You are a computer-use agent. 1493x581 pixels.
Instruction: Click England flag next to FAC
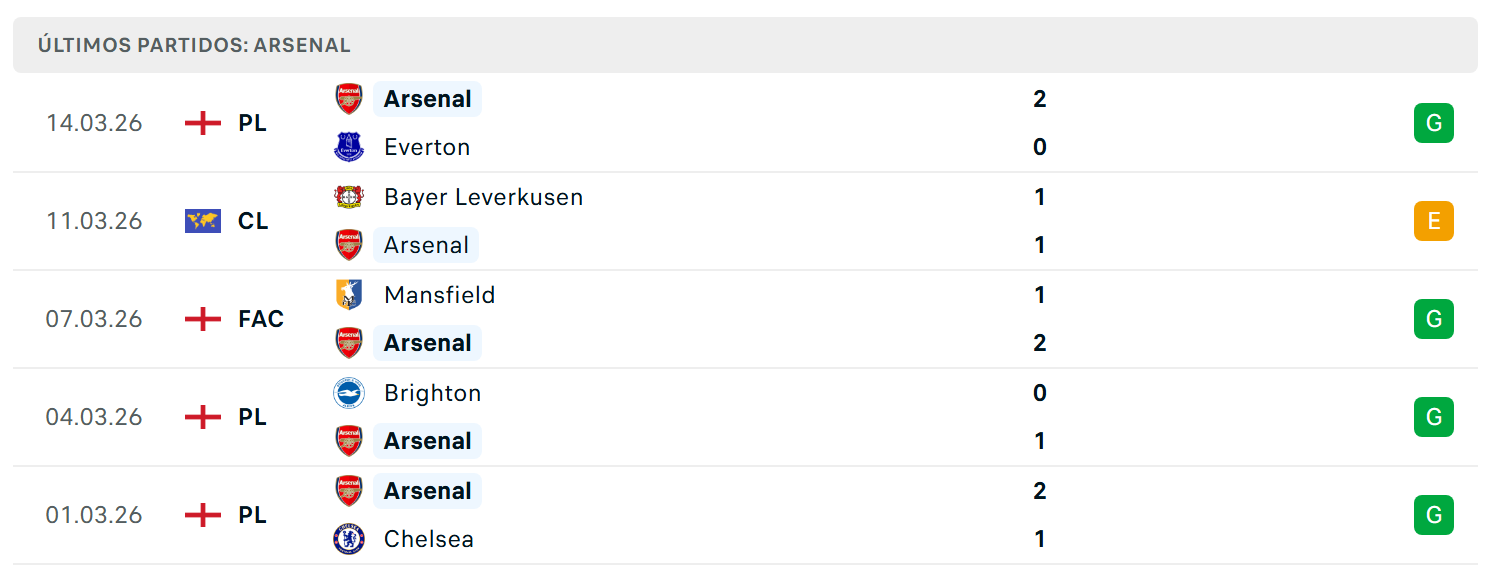pyautogui.click(x=203, y=319)
